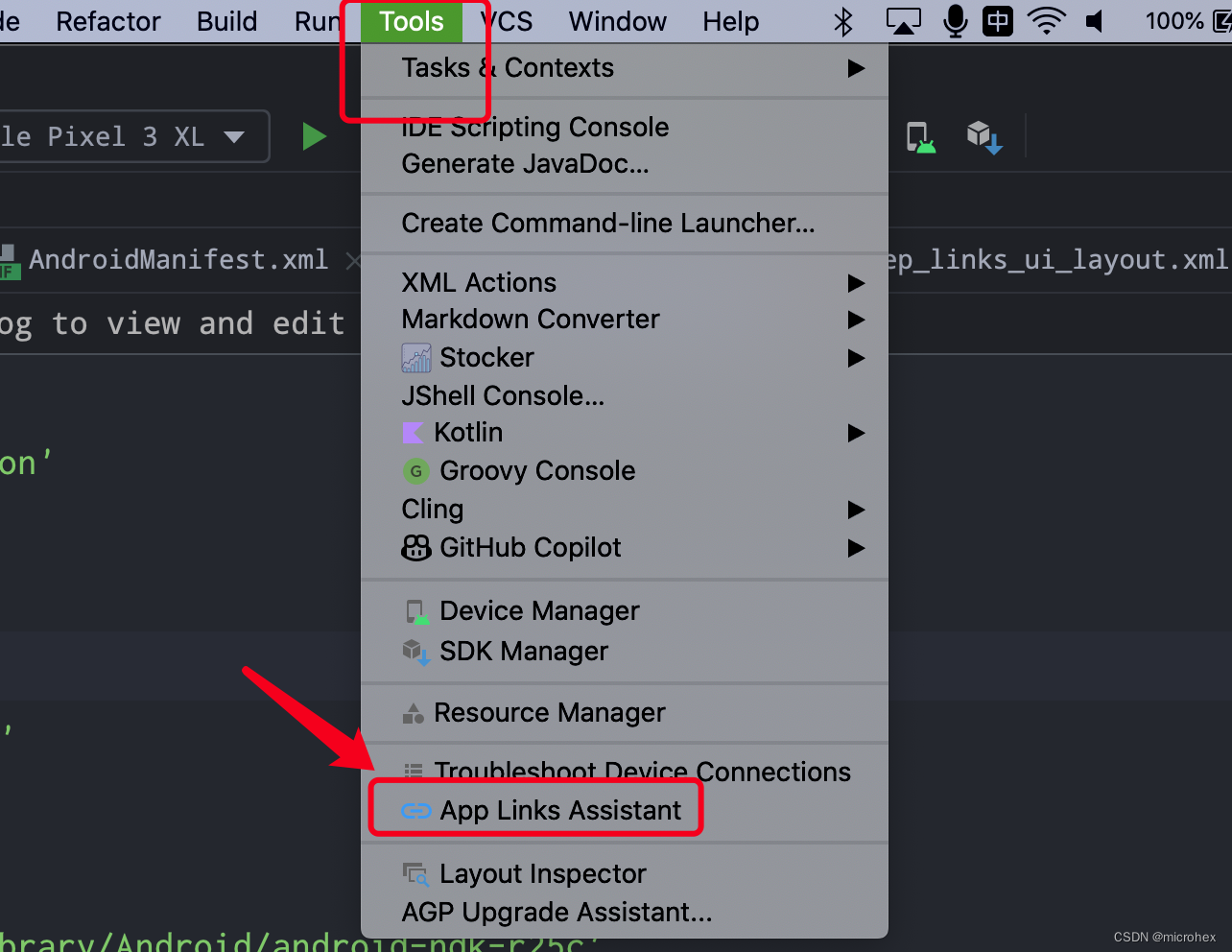Open the Run menu

(318, 21)
